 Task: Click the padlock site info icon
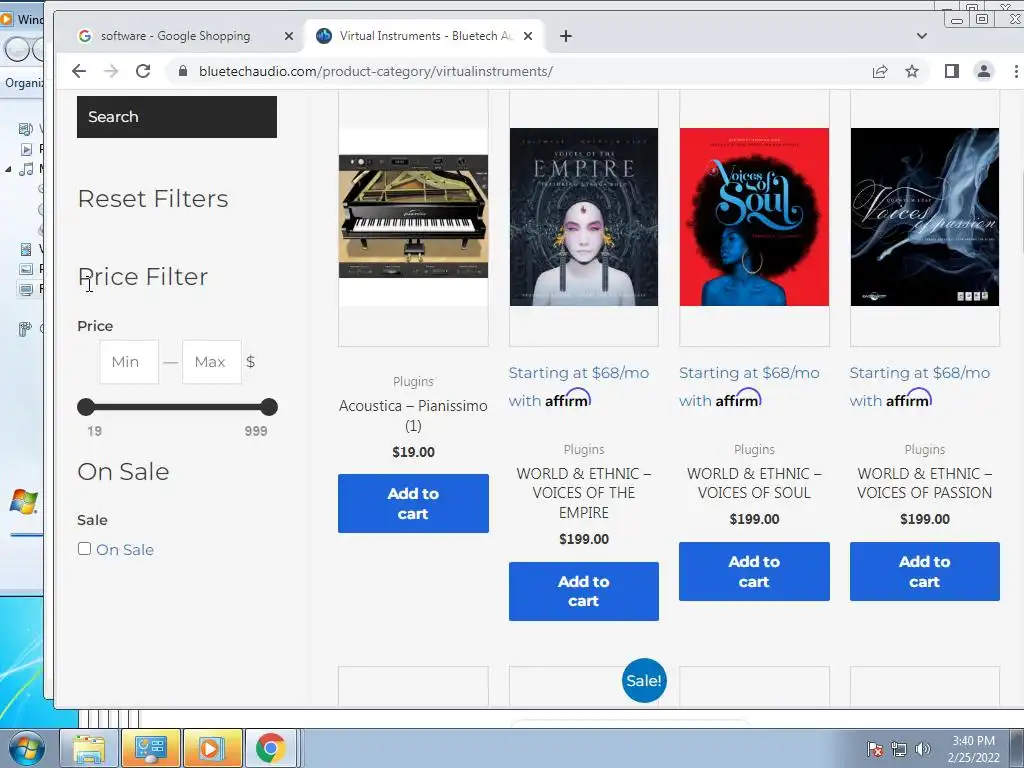pos(183,71)
